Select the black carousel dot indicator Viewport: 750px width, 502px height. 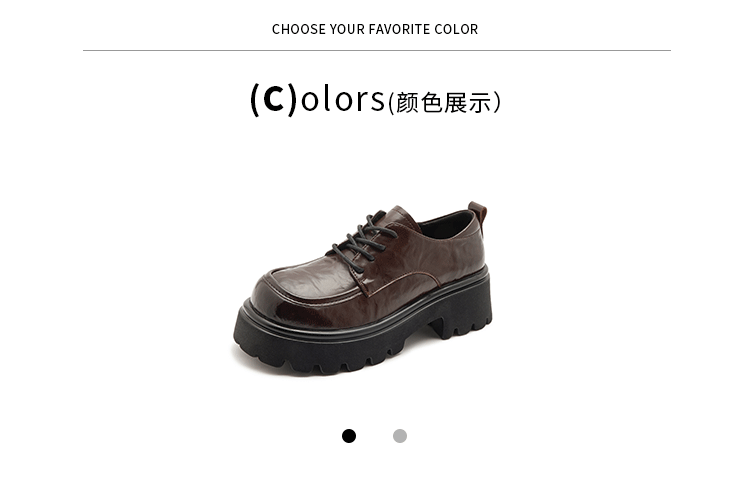[349, 436]
